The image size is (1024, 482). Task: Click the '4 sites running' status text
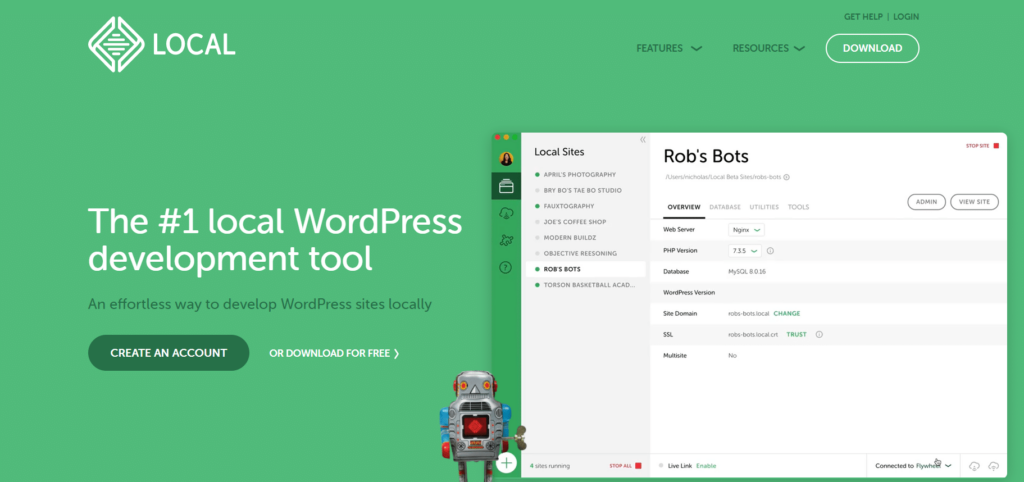[x=550, y=466]
